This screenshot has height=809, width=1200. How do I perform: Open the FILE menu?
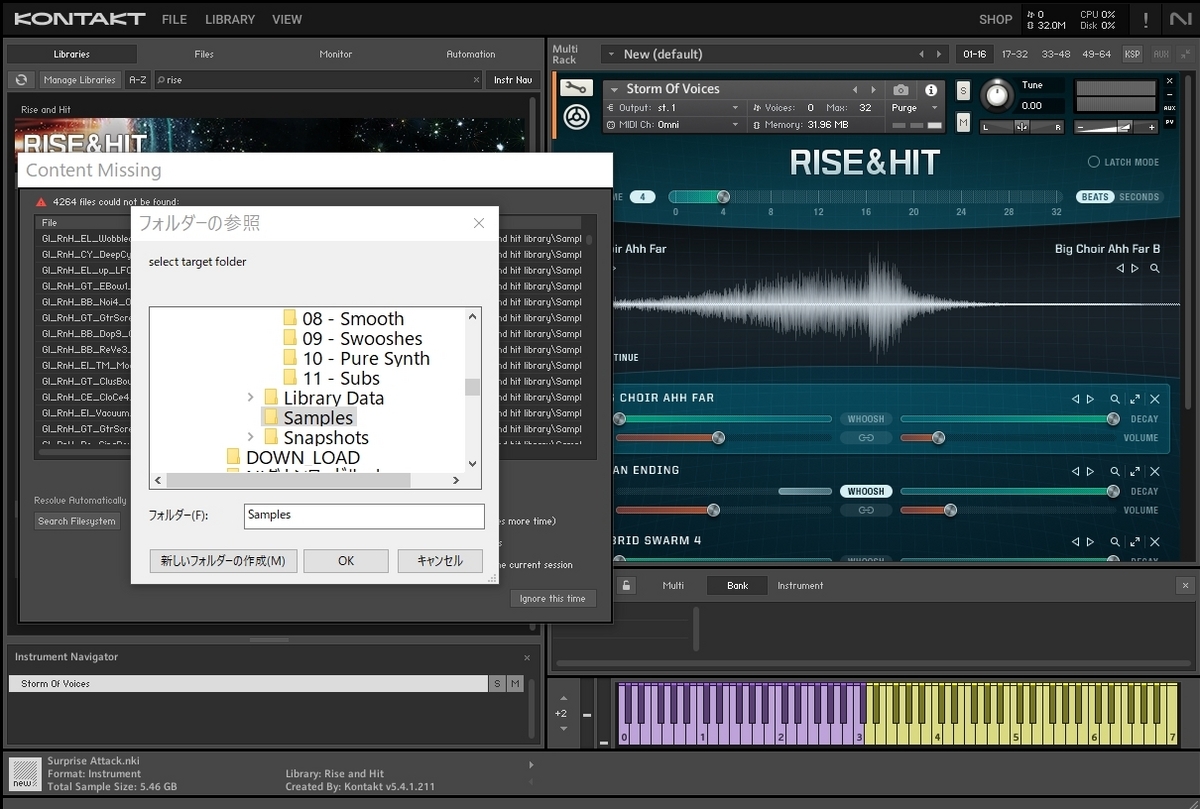click(174, 19)
